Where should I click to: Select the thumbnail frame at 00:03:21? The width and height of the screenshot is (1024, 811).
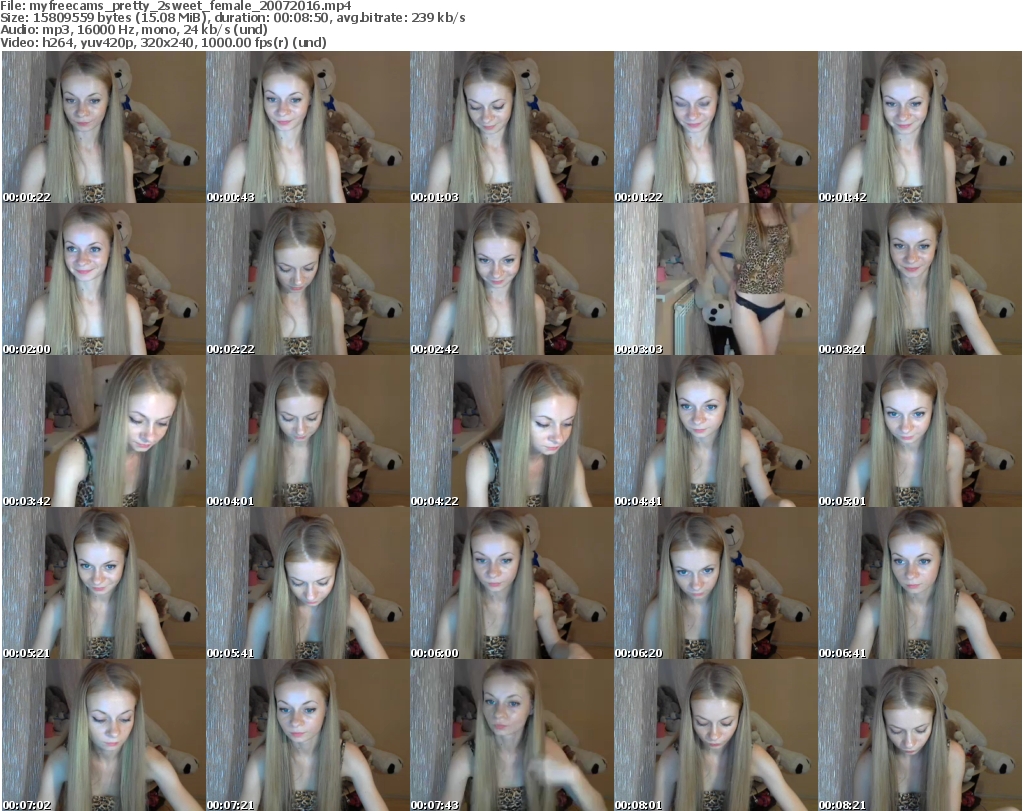[920, 279]
